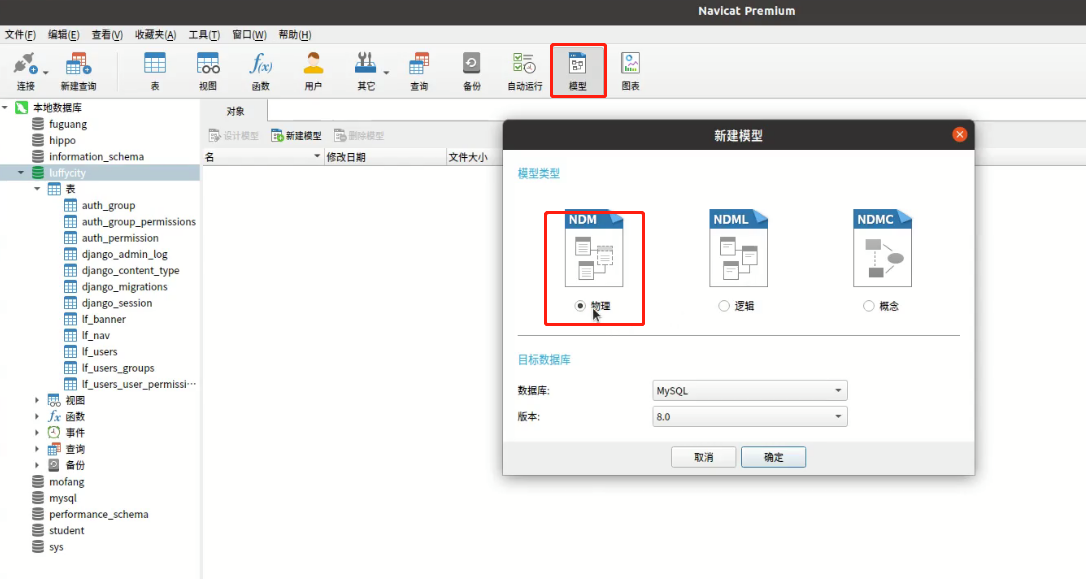Open the 数据库 MySQL dropdown
This screenshot has height=579, width=1086.
tap(749, 391)
